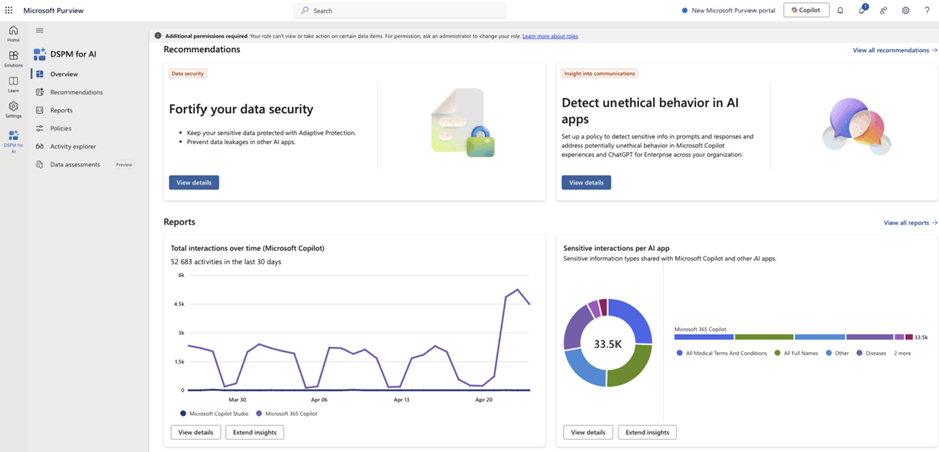Open Solutions in left rail
The image size is (939, 452).
pyautogui.click(x=13, y=59)
